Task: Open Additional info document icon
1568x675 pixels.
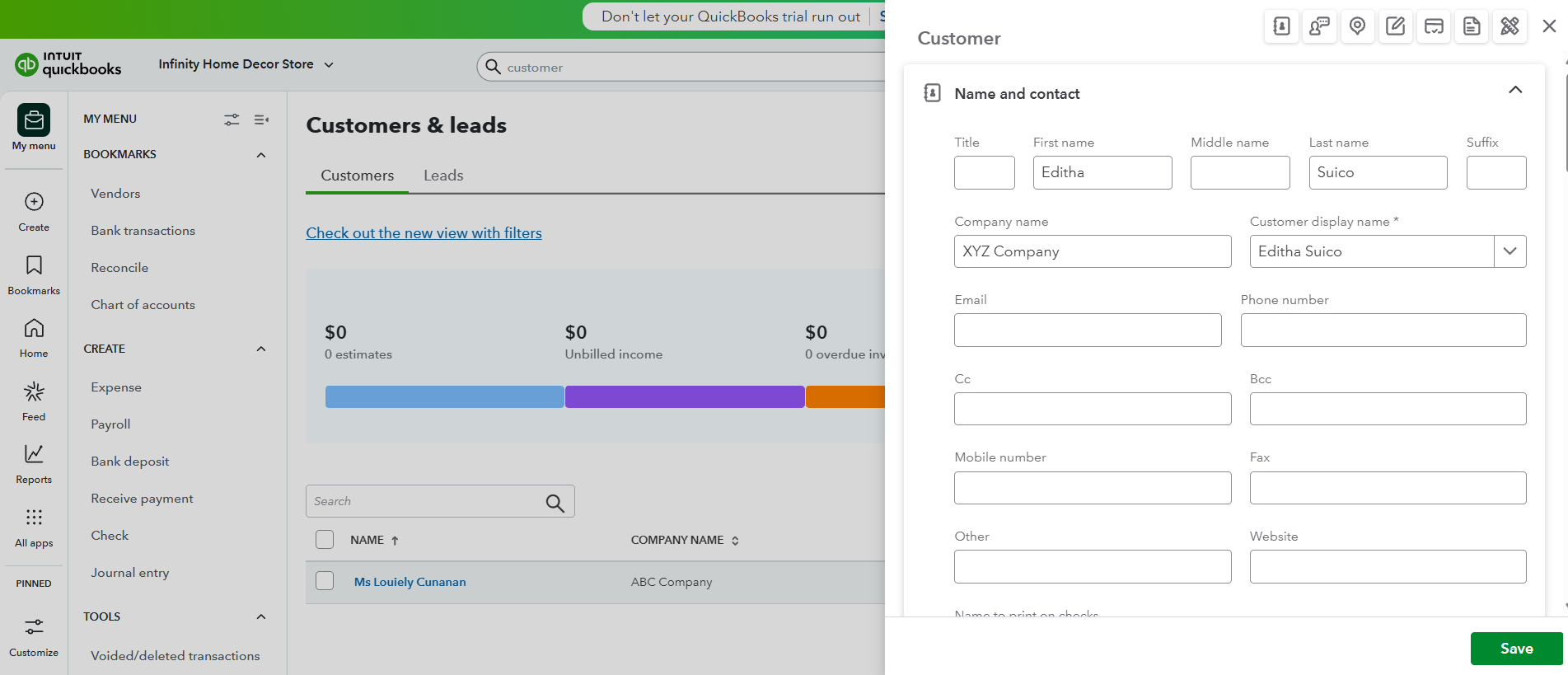Action: tap(1472, 26)
